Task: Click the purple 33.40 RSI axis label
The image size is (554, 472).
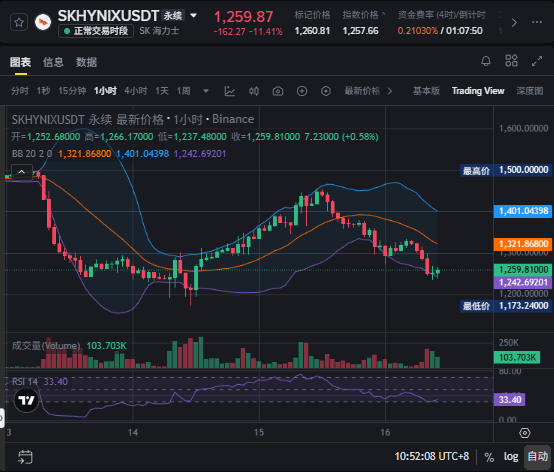Action: (509, 400)
